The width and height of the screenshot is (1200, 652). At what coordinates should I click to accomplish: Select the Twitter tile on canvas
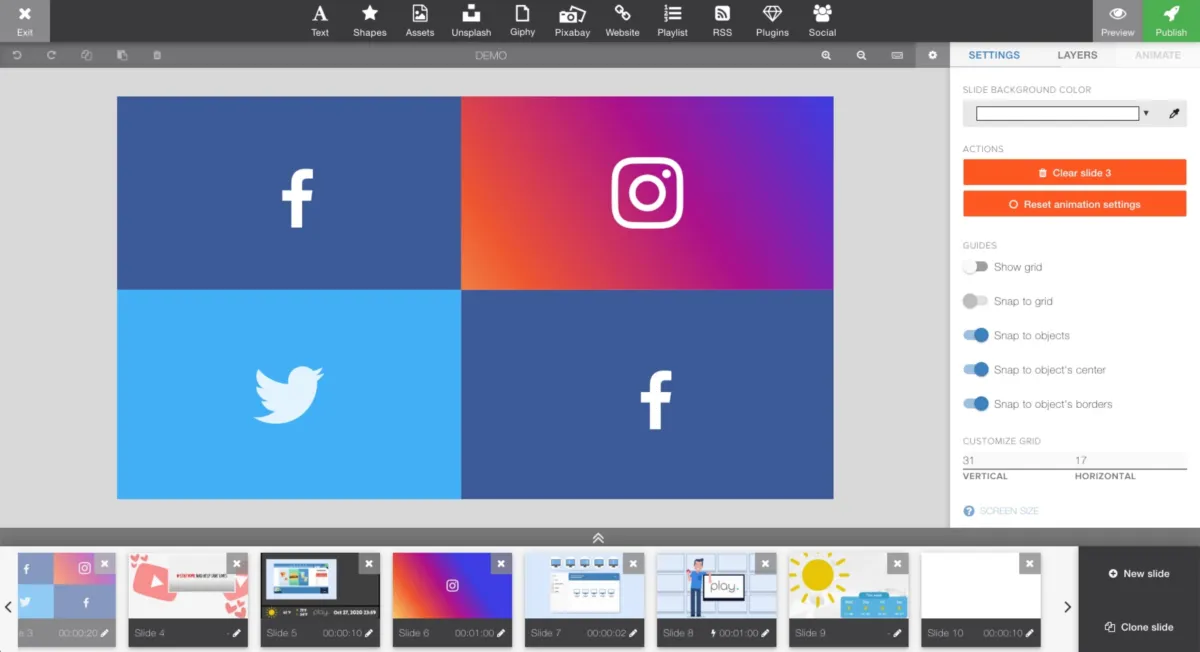289,394
